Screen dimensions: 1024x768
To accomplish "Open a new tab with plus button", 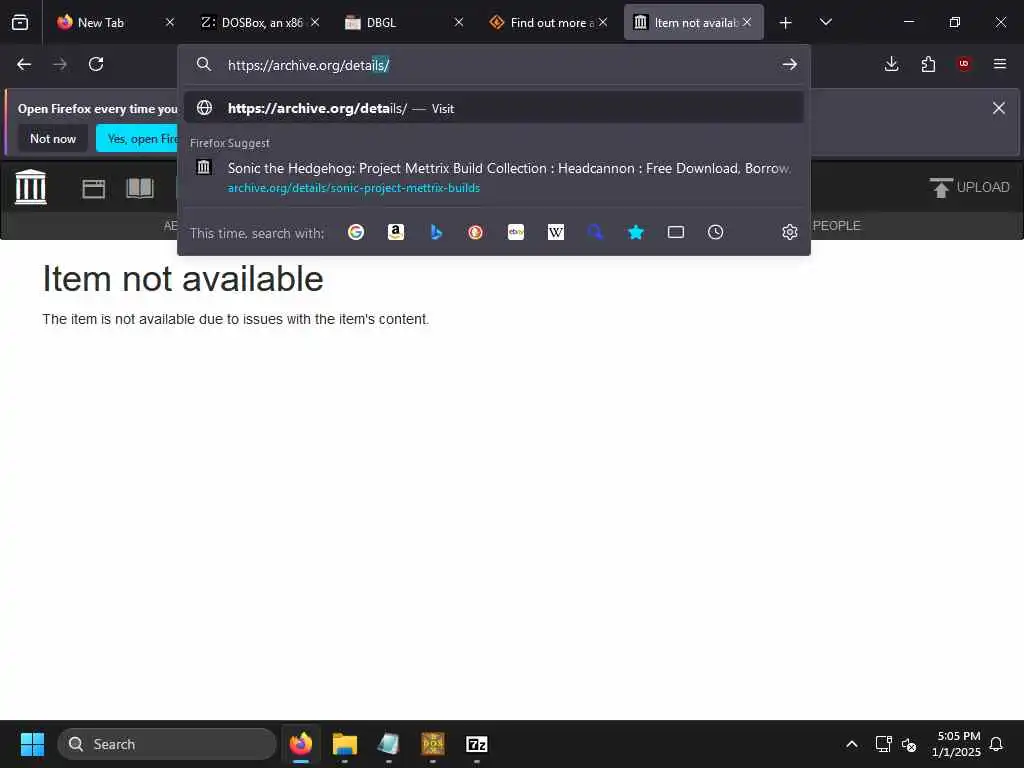I will click(x=786, y=23).
